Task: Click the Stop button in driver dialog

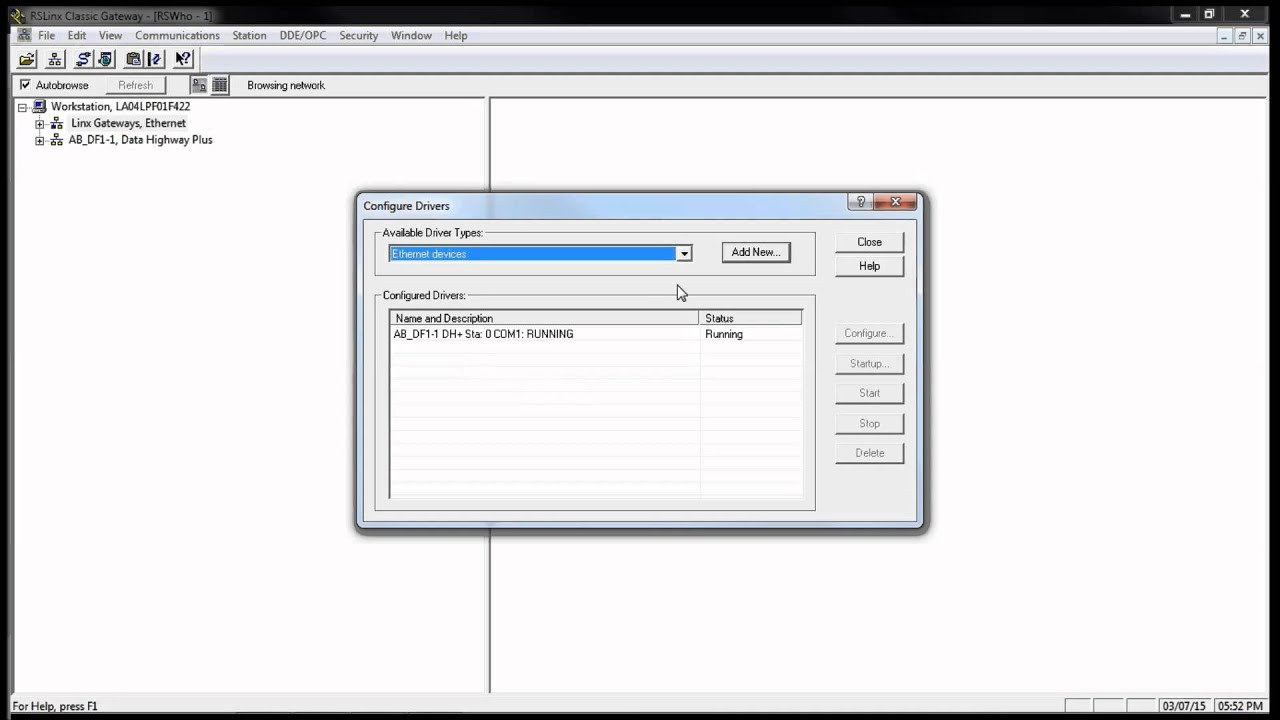Action: (869, 423)
